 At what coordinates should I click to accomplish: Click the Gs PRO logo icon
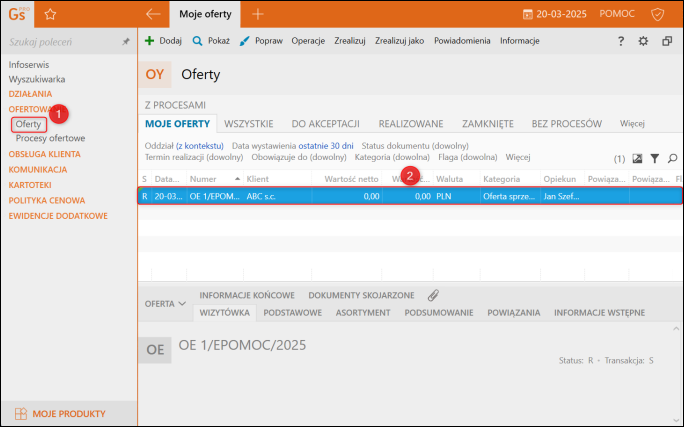(17, 14)
